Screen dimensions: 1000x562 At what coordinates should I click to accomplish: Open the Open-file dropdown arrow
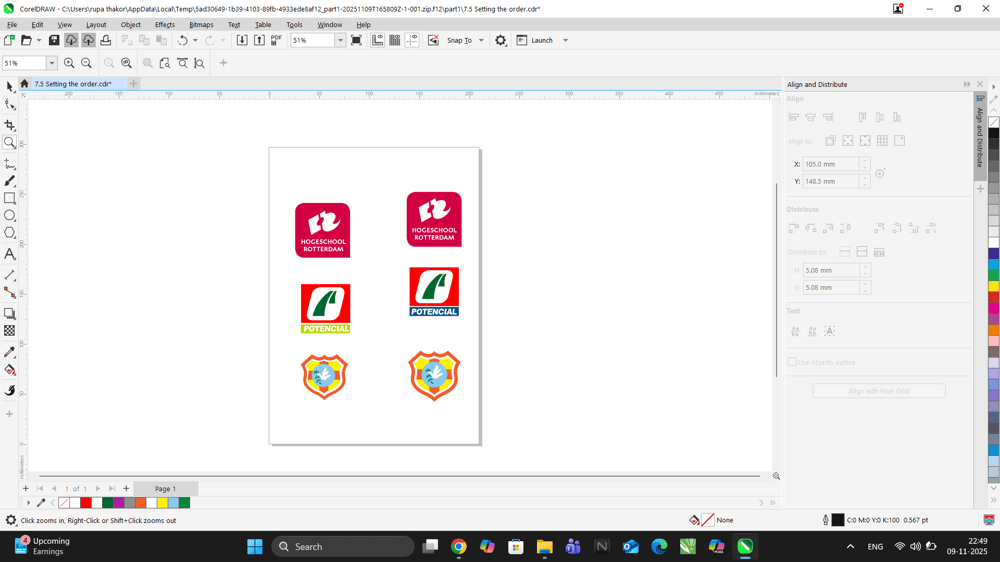click(39, 40)
